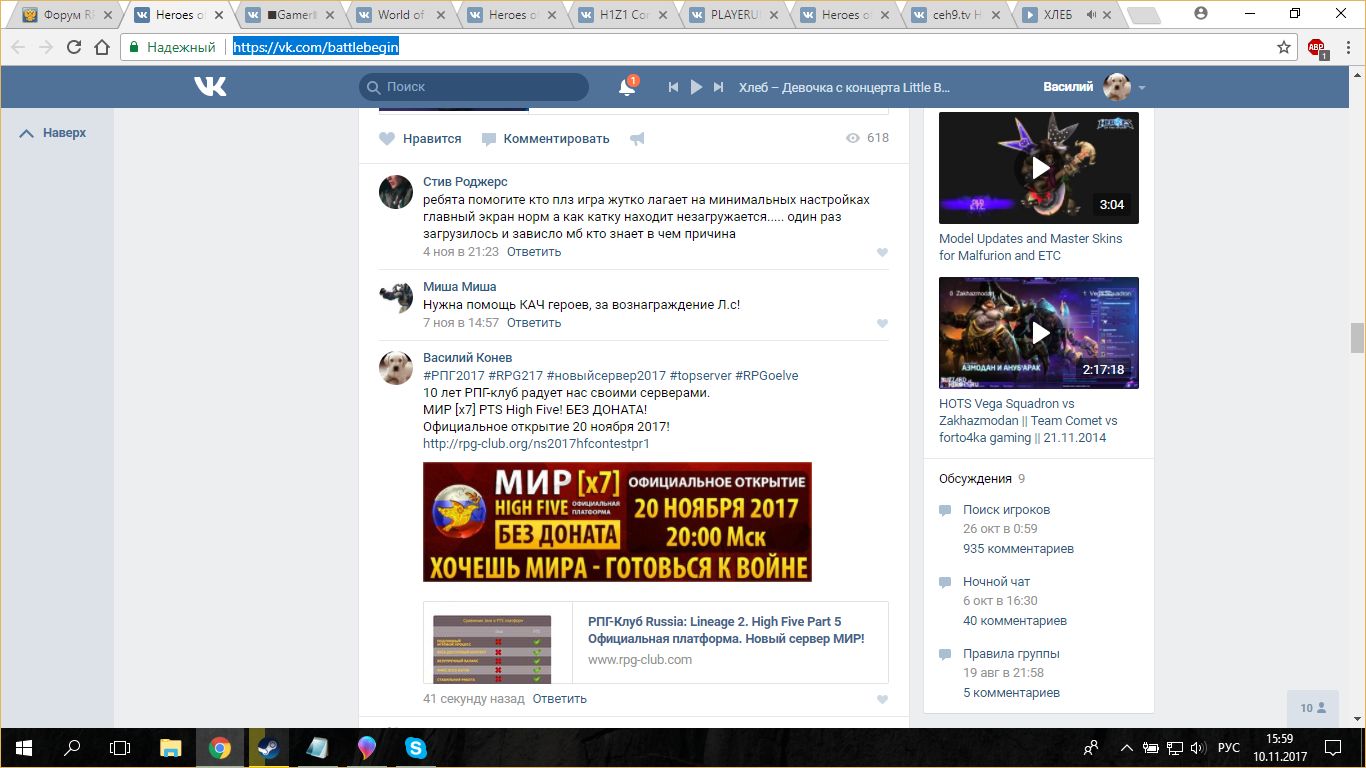Click Ответить under Миша Миша's comment

pyautogui.click(x=534, y=323)
